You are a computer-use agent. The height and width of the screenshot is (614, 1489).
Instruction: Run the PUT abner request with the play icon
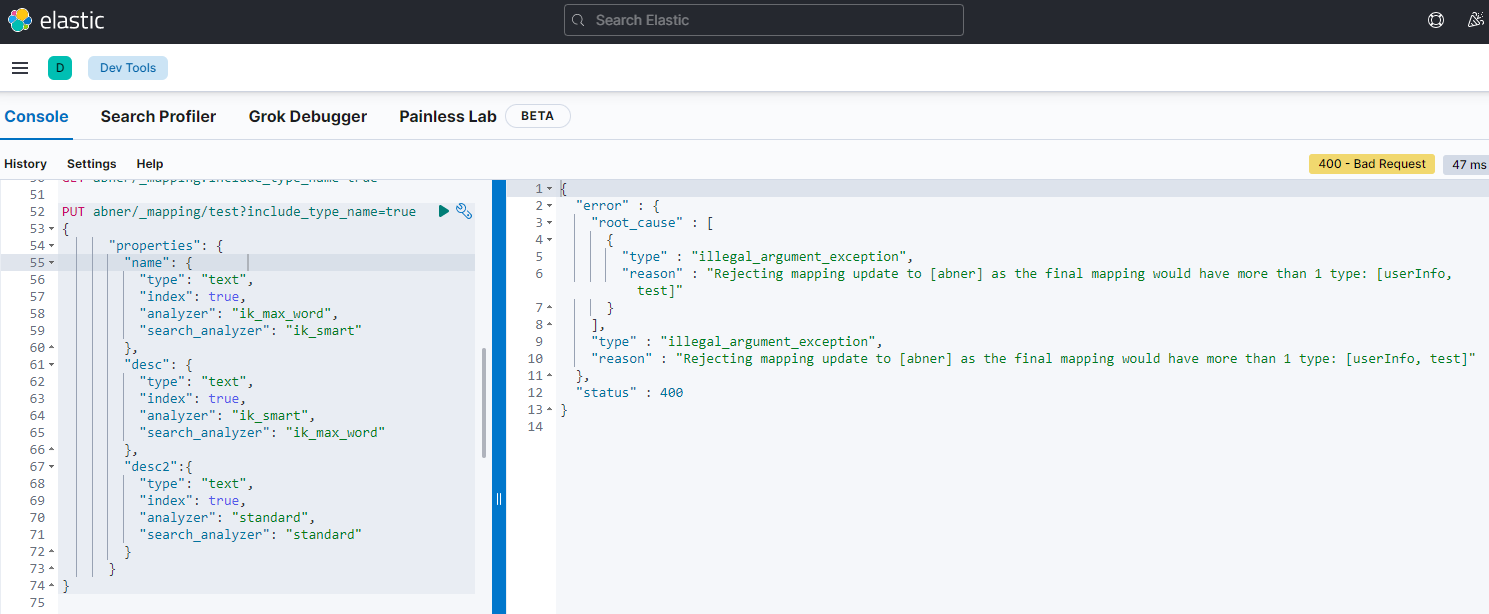point(444,211)
